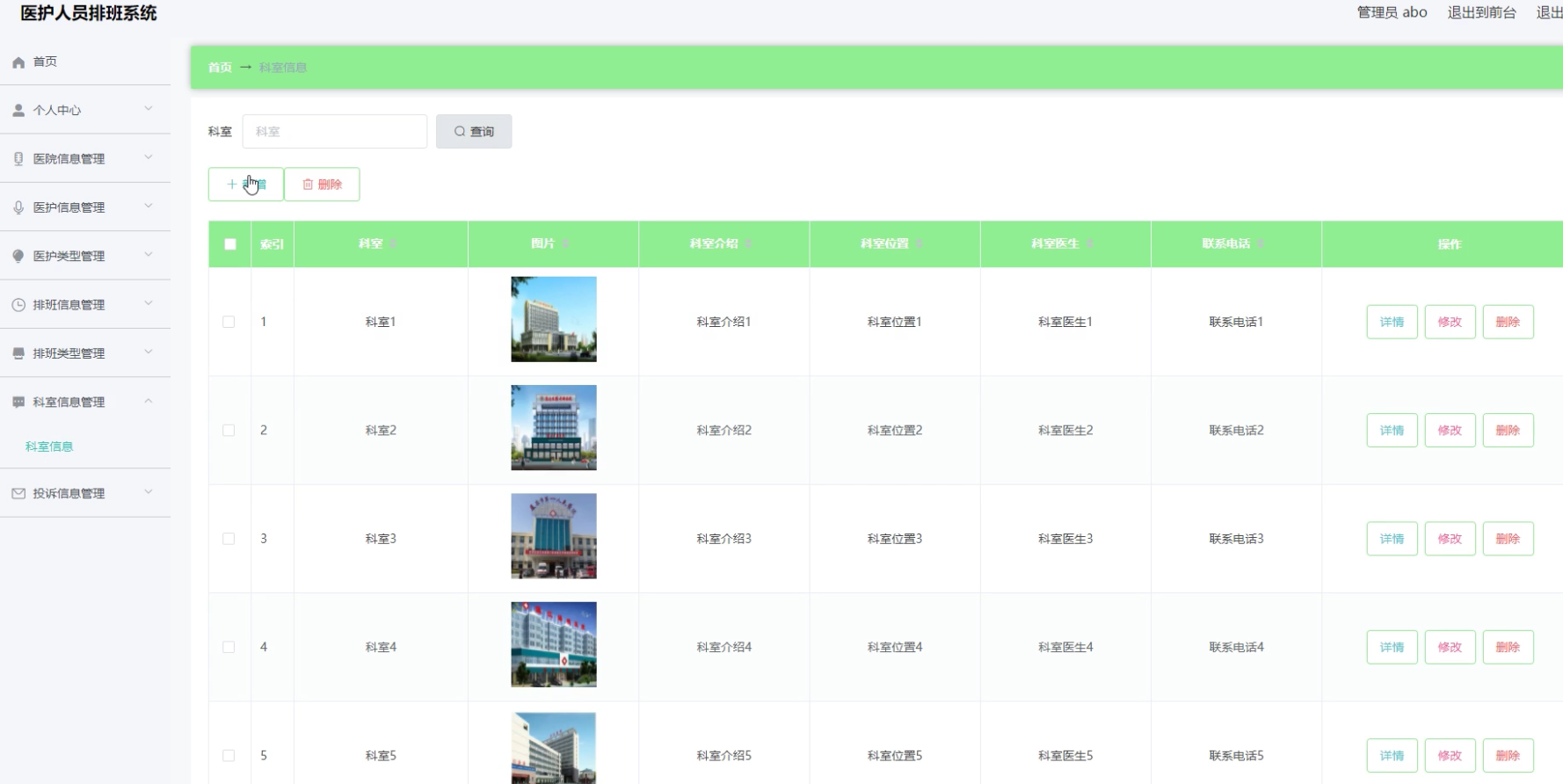This screenshot has width=1563, height=784.
Task: Click the sort icon on 科室医生 column header
Action: coord(1089,243)
